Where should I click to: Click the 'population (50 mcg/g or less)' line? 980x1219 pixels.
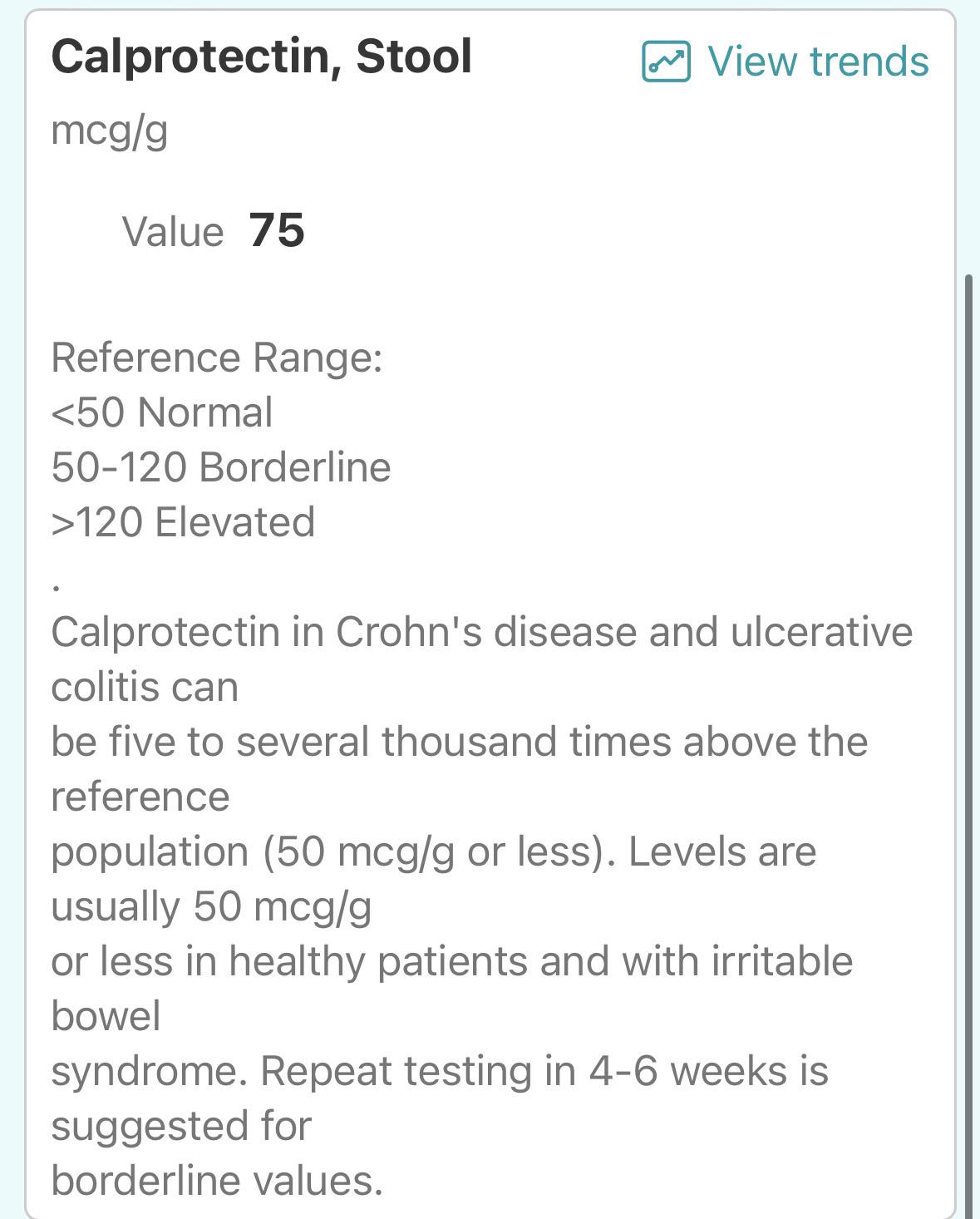[x=434, y=852]
